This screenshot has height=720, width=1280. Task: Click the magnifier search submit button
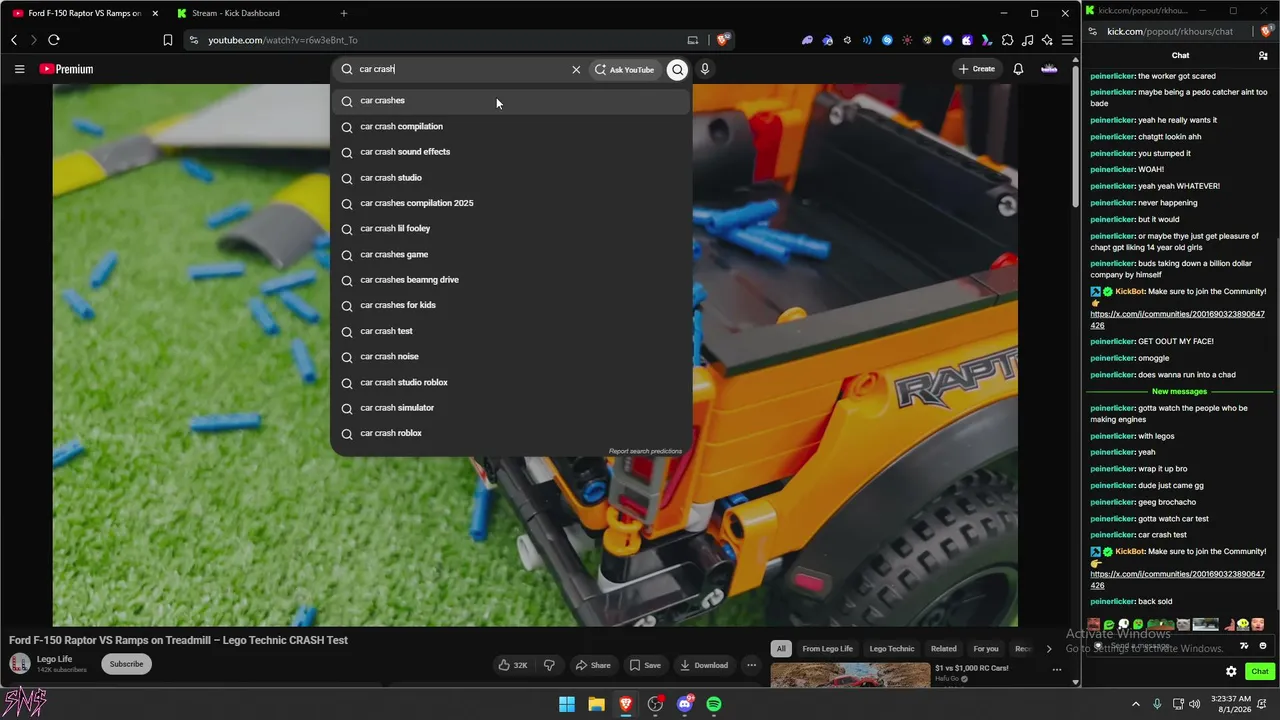pyautogui.click(x=677, y=70)
